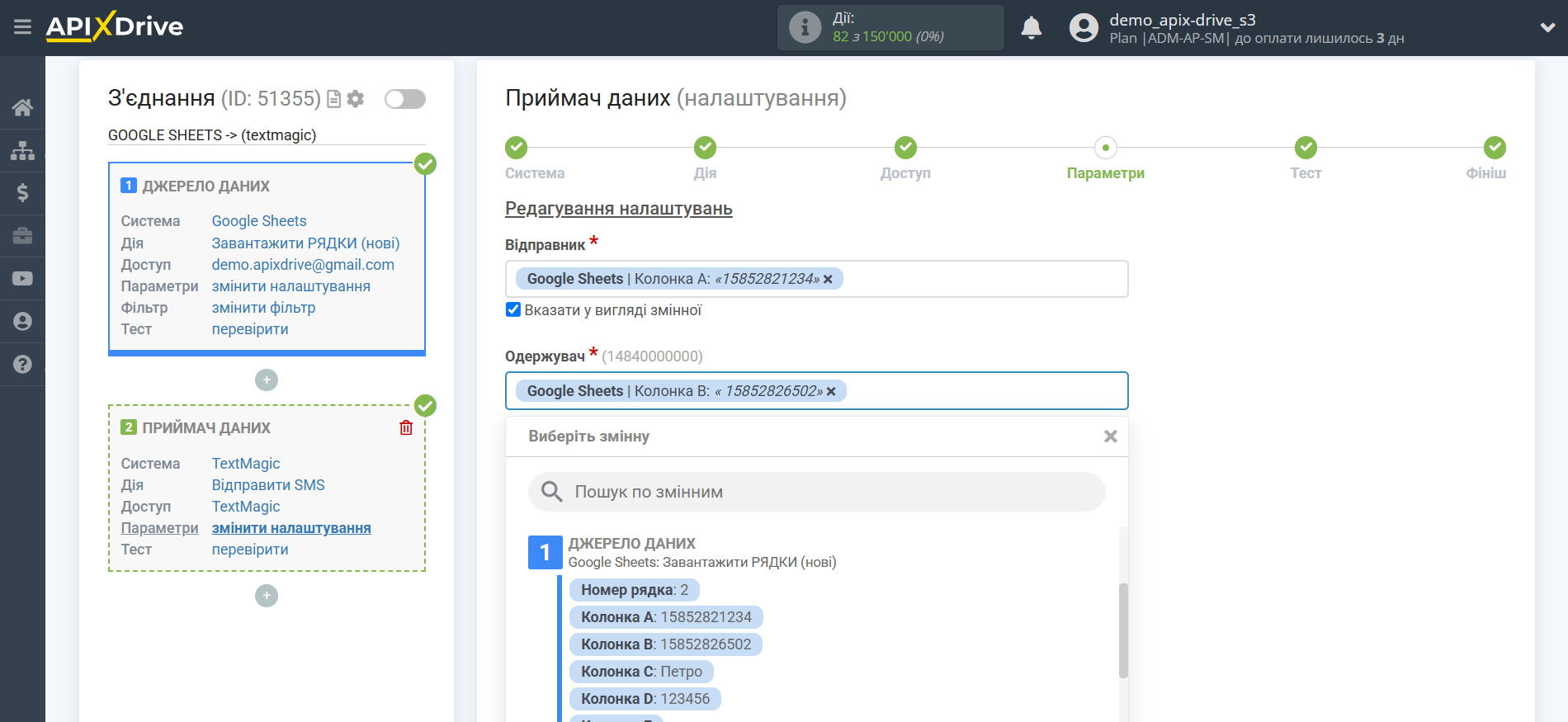Add step below data source block

(267, 380)
